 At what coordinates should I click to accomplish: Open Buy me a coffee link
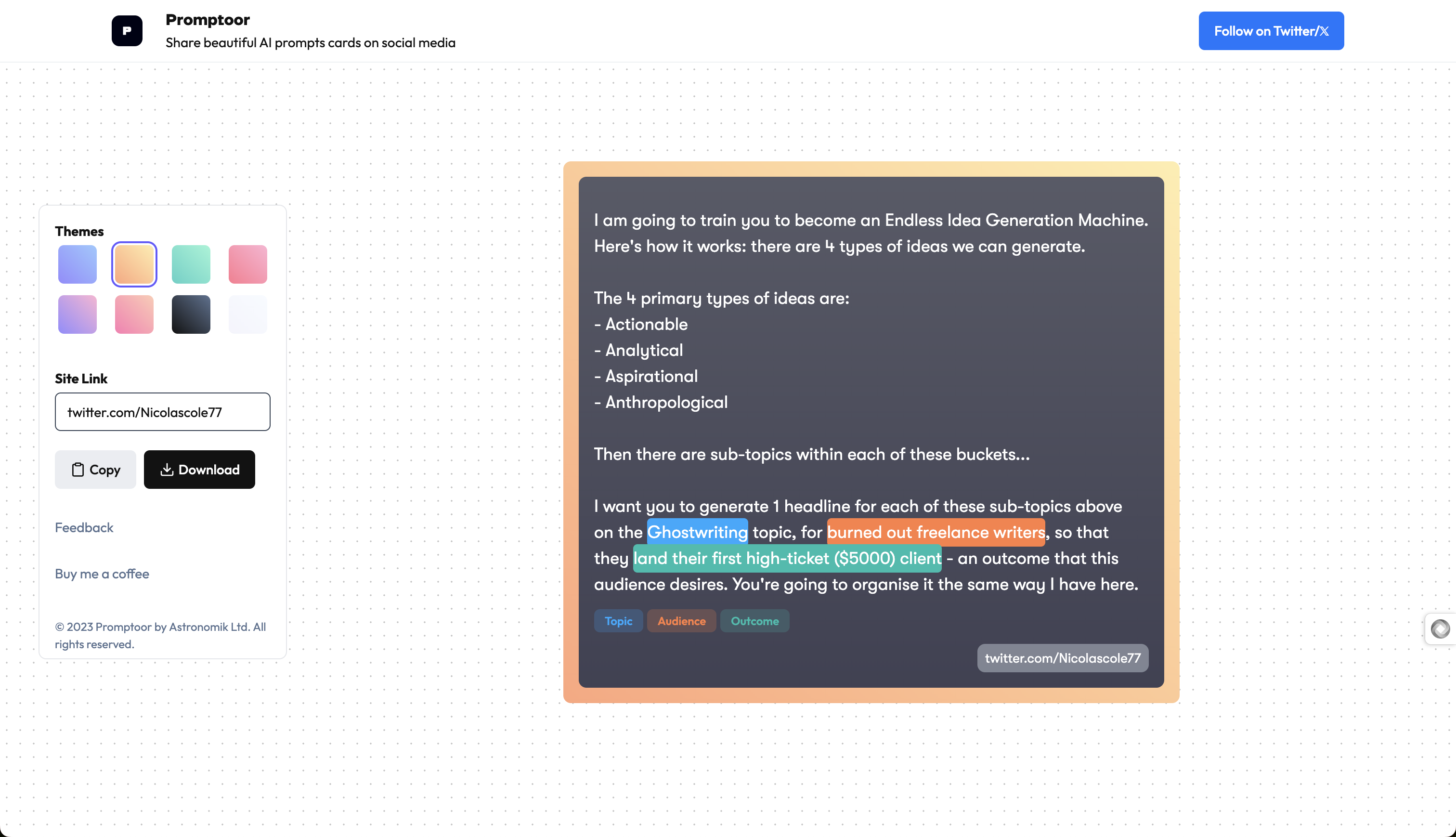tap(102, 574)
